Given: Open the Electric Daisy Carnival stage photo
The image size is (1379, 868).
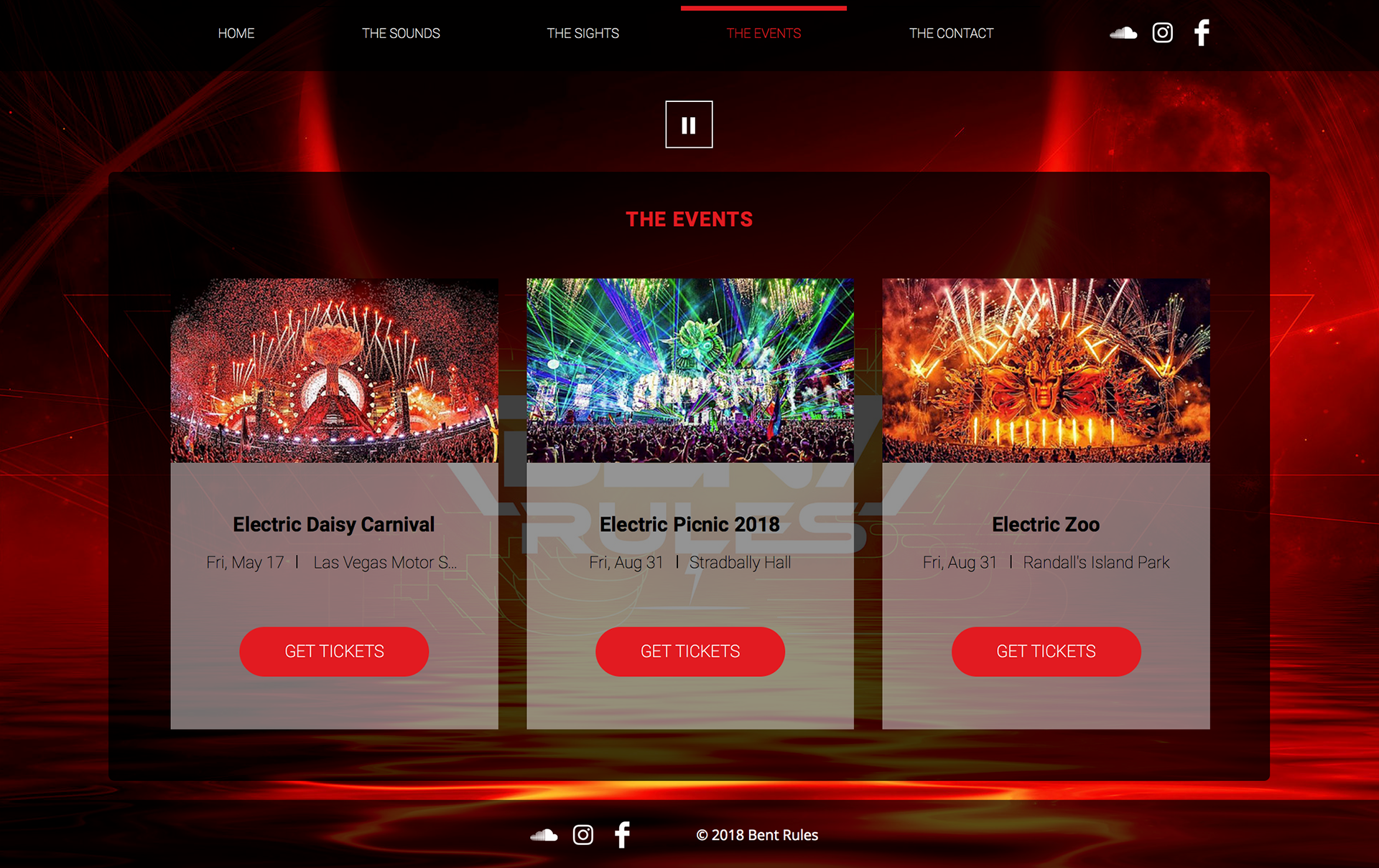Looking at the screenshot, I should tap(334, 370).
